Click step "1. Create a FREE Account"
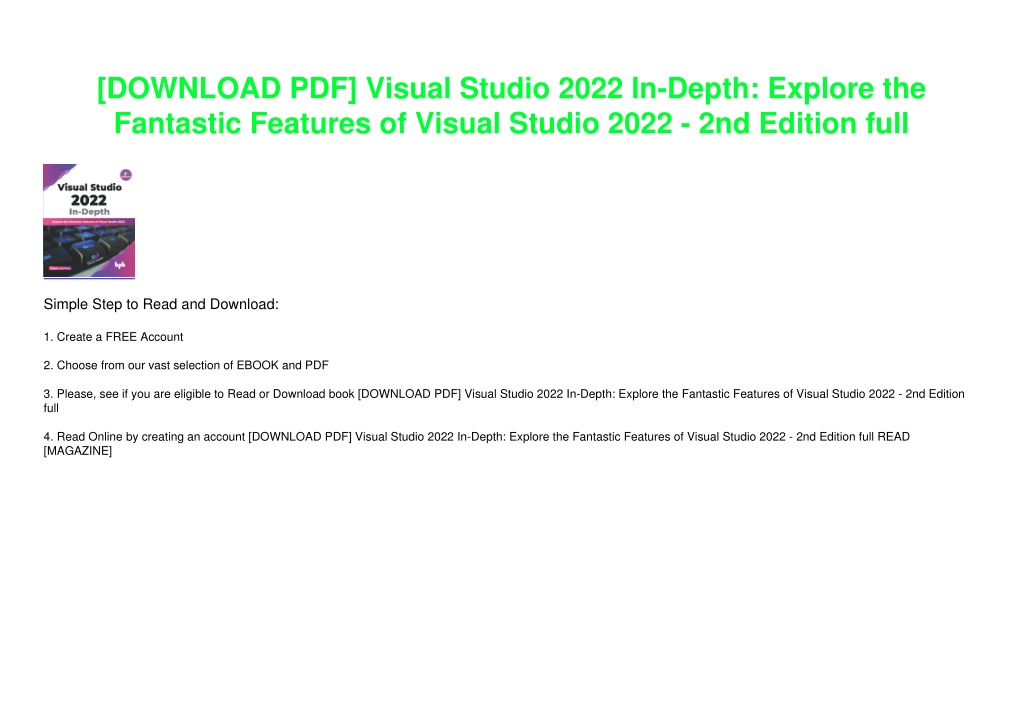The image size is (1024, 723). click(113, 337)
